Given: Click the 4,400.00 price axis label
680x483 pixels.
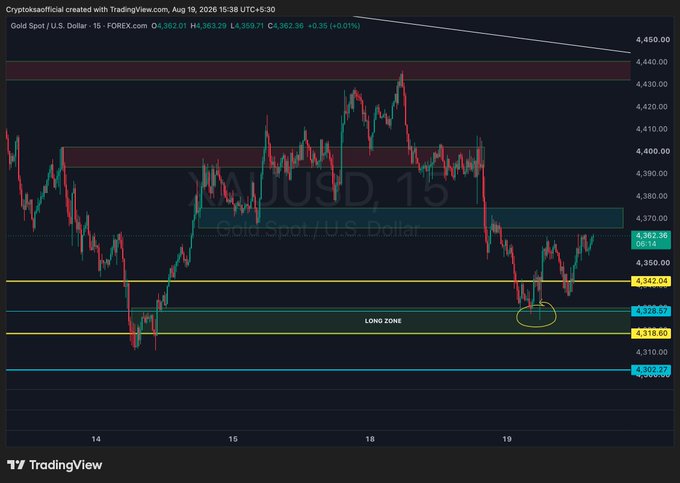Looking at the screenshot, I should [x=653, y=151].
